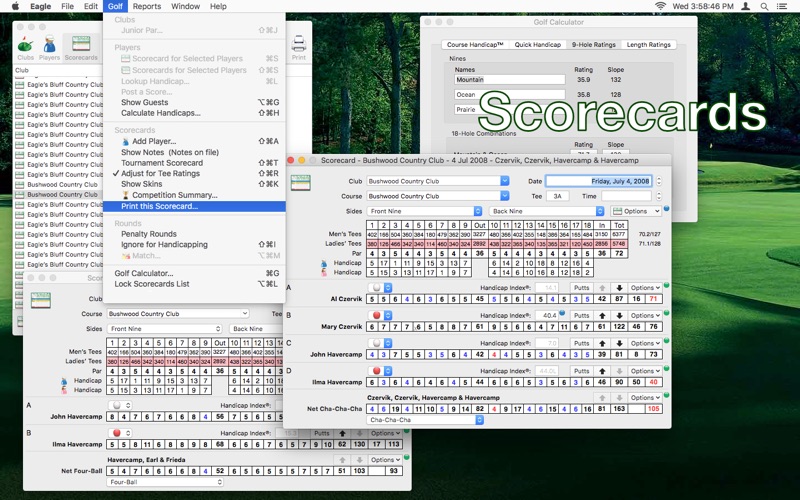Click the Print toolbar icon

[298, 48]
